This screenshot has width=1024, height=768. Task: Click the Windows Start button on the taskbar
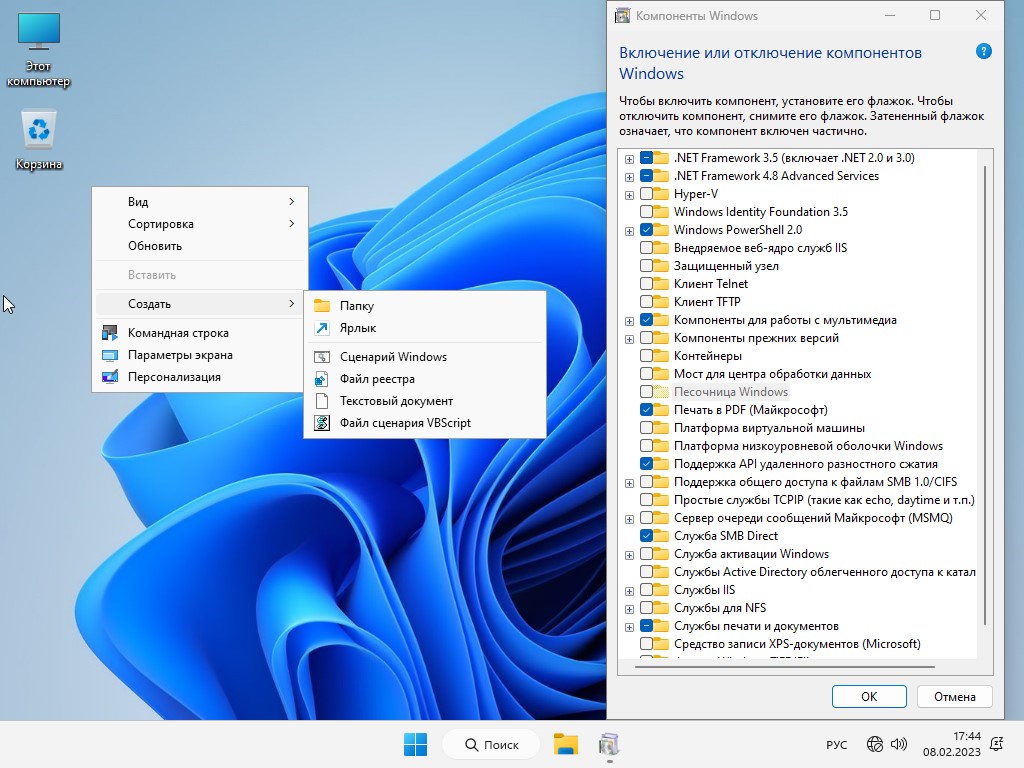415,744
